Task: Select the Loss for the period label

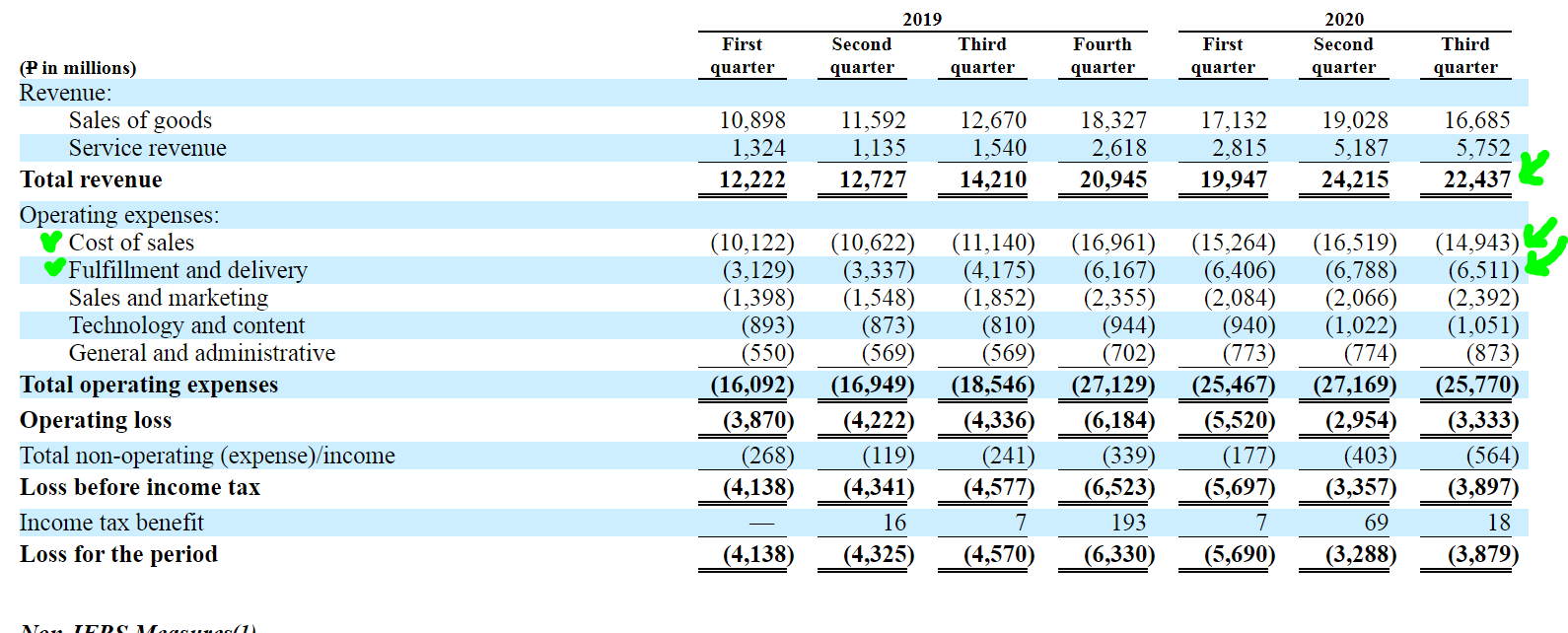Action: pos(118,554)
